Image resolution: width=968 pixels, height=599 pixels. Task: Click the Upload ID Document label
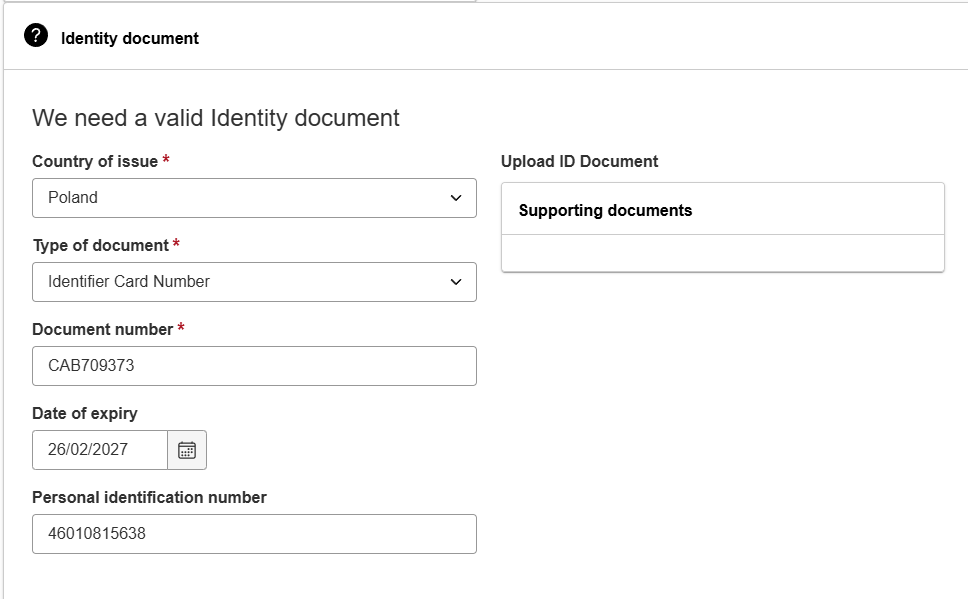tap(580, 161)
